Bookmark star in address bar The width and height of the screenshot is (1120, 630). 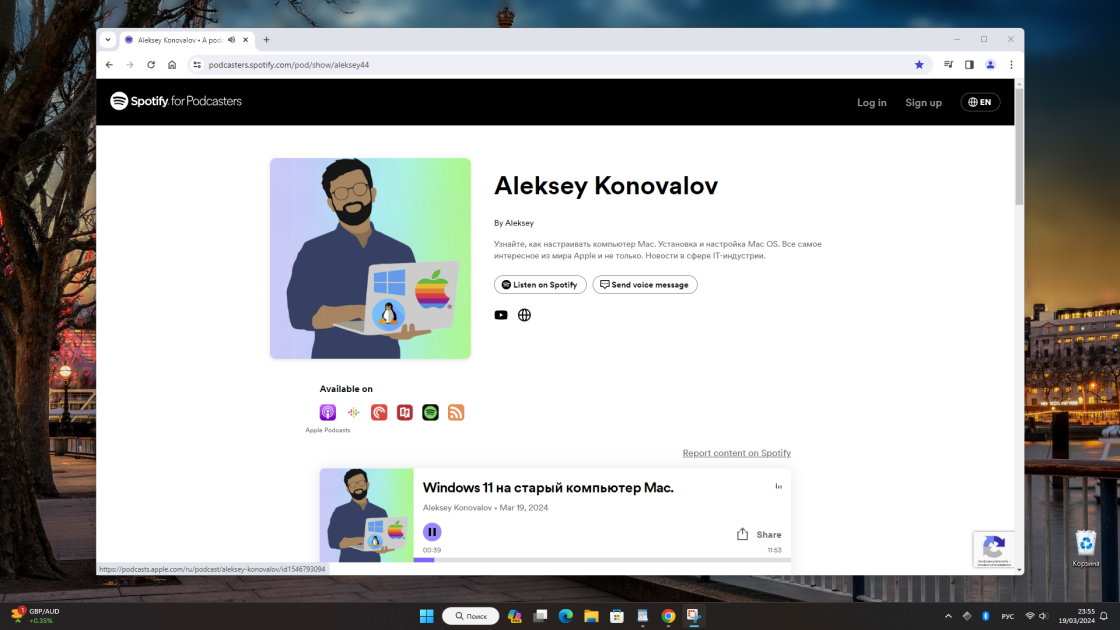919,65
